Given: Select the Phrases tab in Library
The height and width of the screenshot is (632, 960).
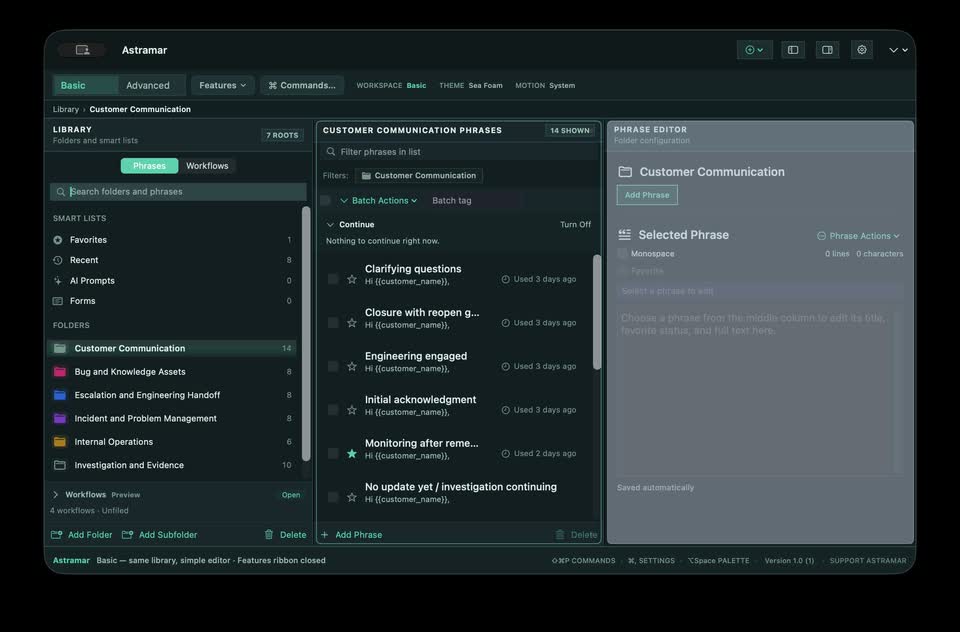Looking at the screenshot, I should point(149,166).
